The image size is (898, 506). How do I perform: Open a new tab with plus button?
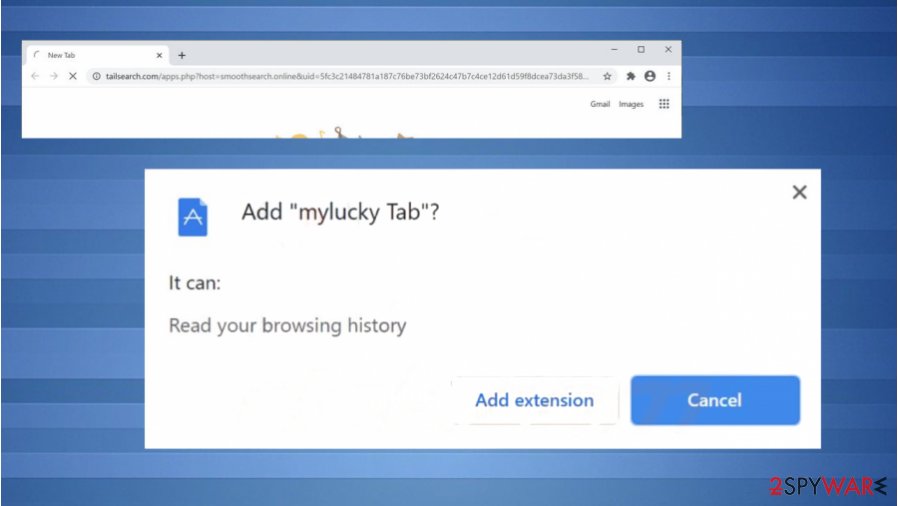point(182,56)
